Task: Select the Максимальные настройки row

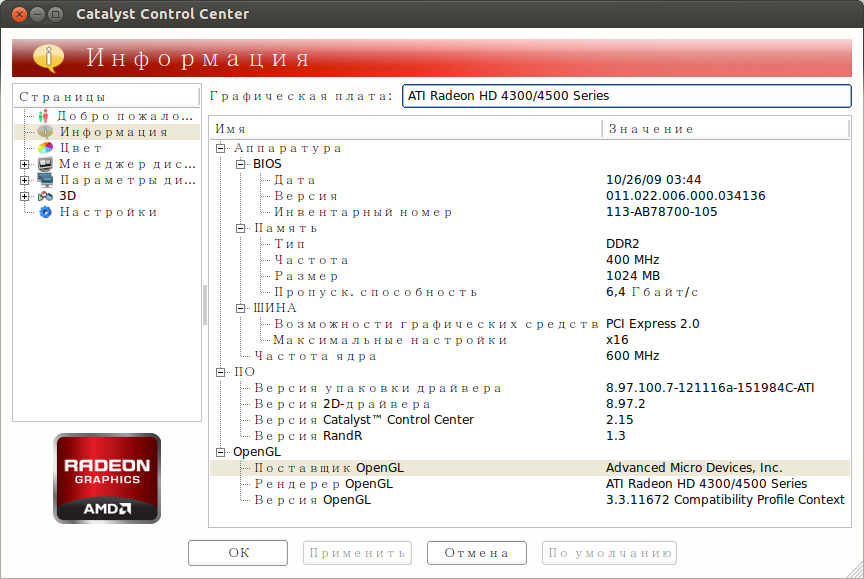Action: point(530,339)
